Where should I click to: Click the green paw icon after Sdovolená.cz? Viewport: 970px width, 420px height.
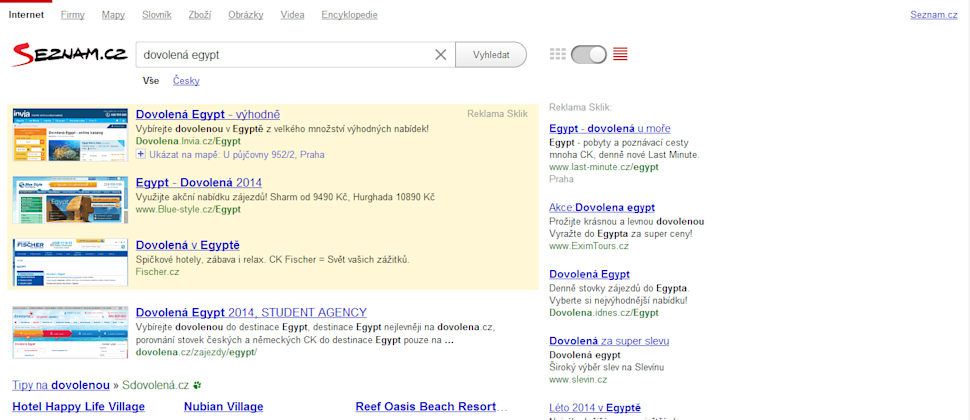(197, 385)
